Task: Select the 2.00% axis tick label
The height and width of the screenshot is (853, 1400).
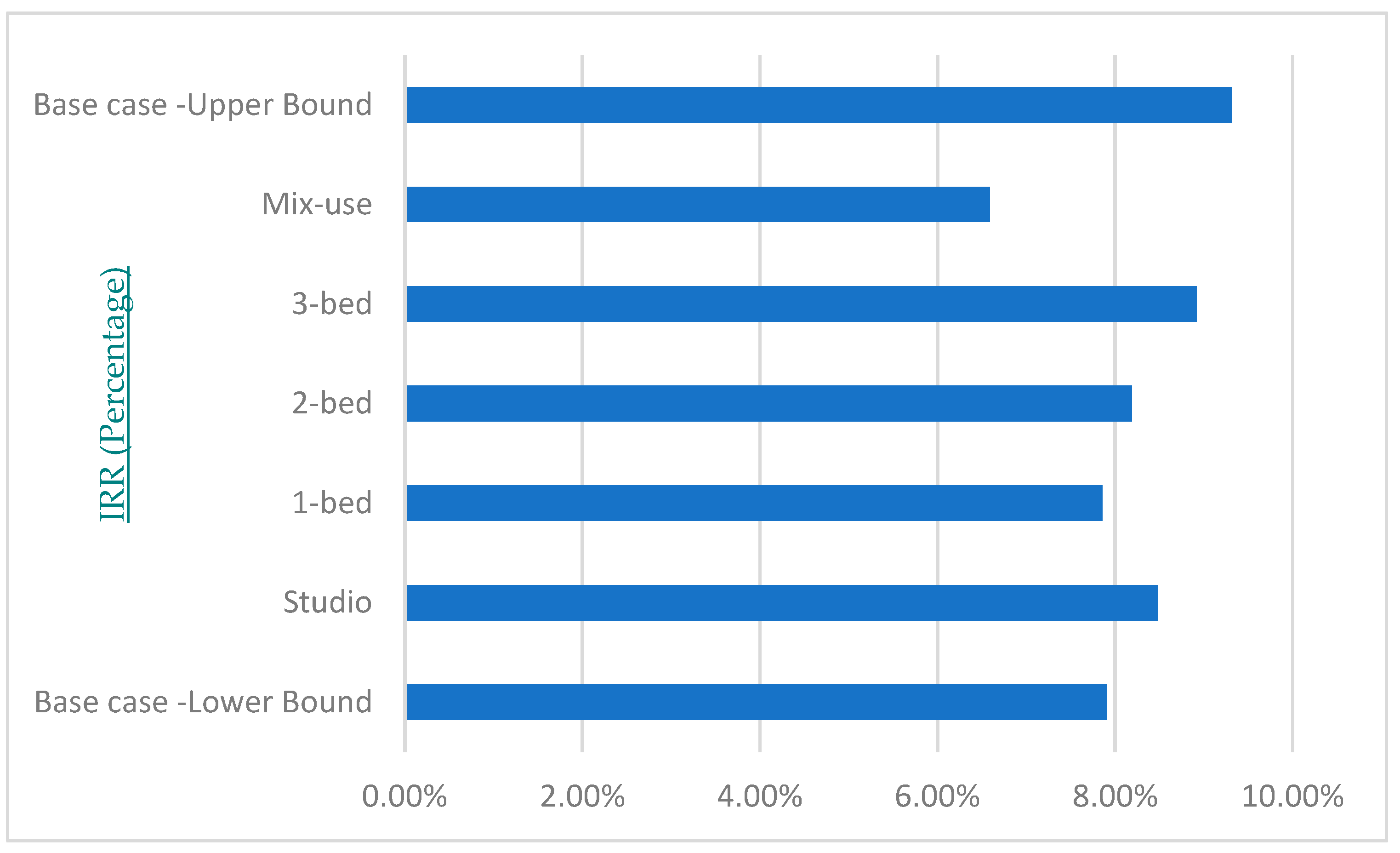Action: point(582,797)
